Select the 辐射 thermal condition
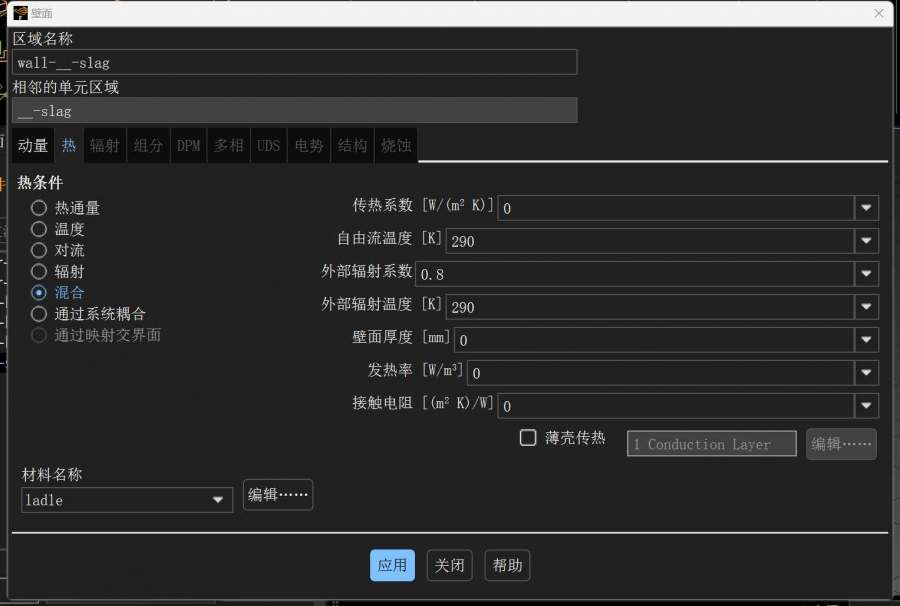The image size is (900, 606). (39, 271)
